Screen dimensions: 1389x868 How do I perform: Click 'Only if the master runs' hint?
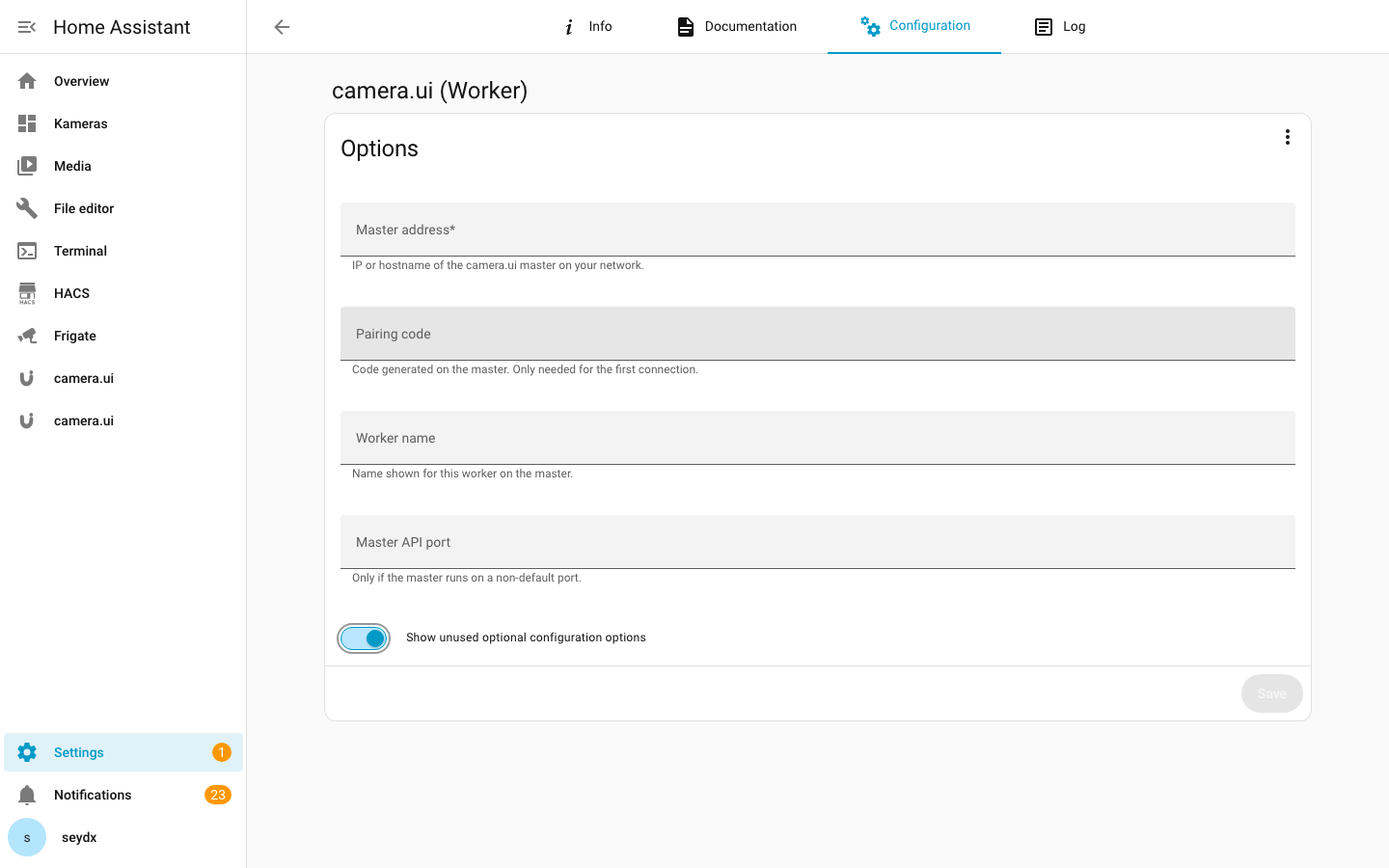pos(467,578)
